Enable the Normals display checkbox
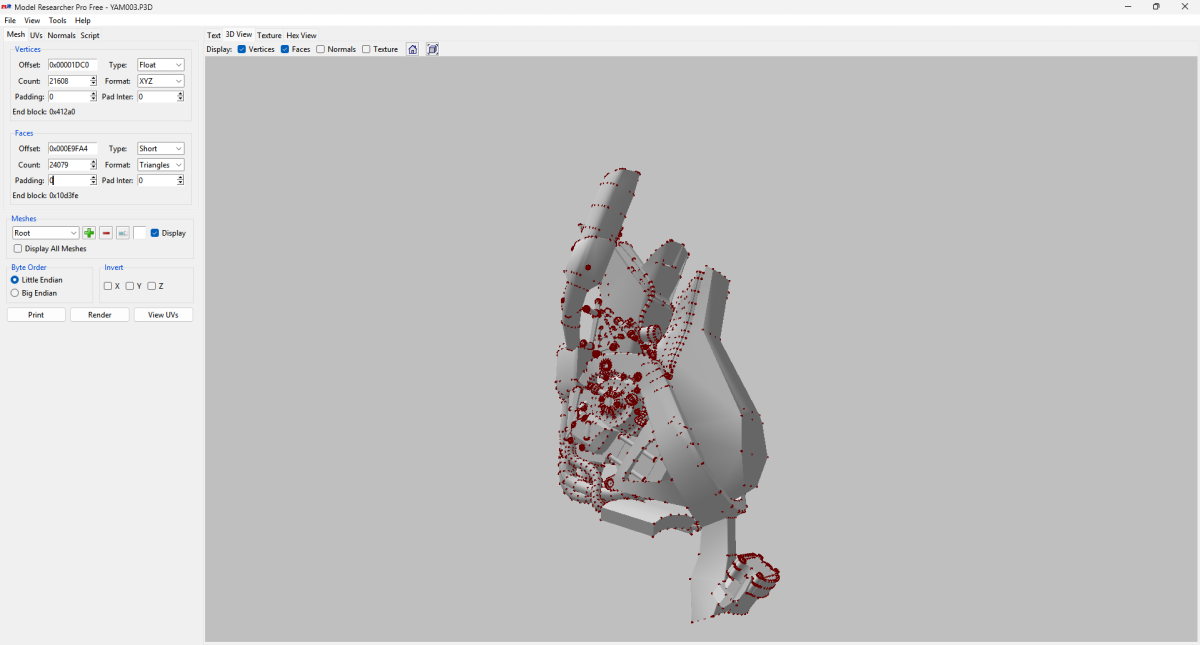The height and width of the screenshot is (645, 1200). click(320, 49)
